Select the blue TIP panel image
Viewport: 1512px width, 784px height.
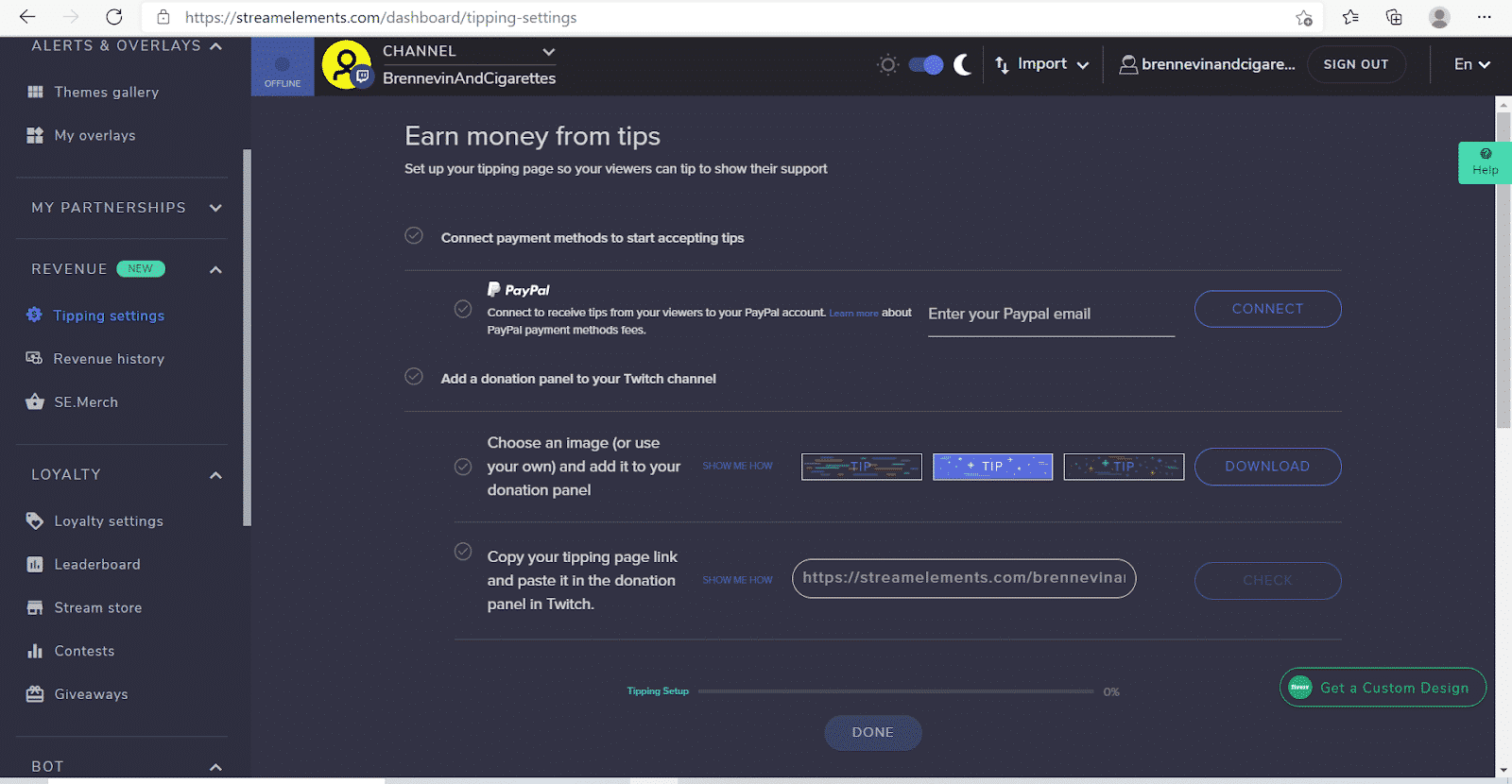coord(992,467)
